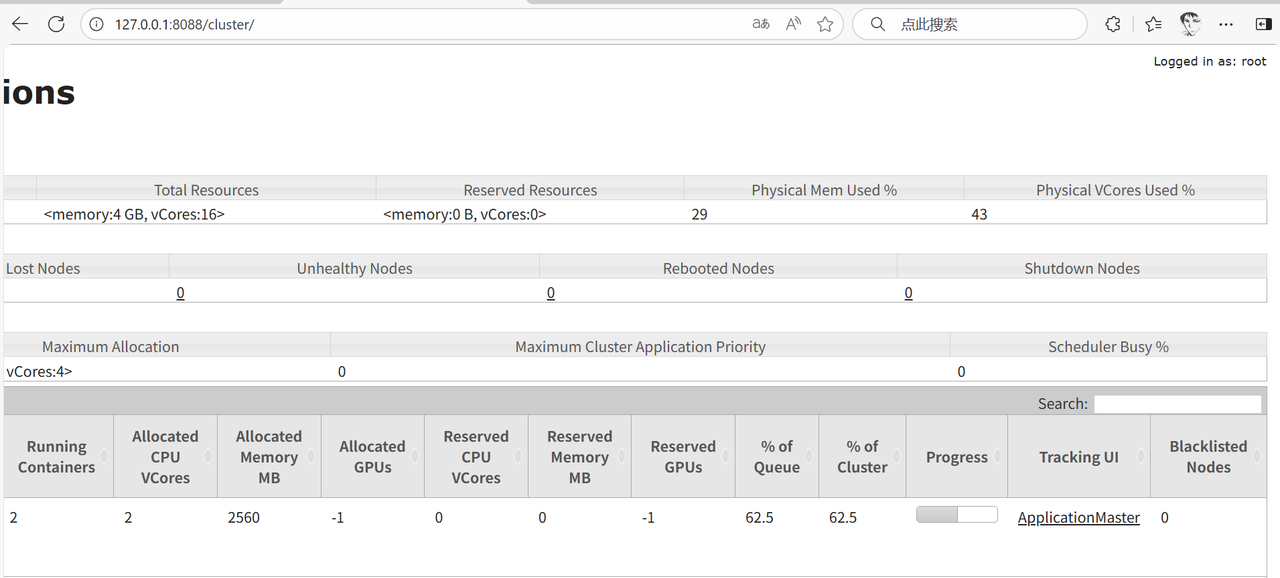Viewport: 1280px width, 578px height.
Task: Toggle the Copilot sidebar icon
Action: [1262, 24]
